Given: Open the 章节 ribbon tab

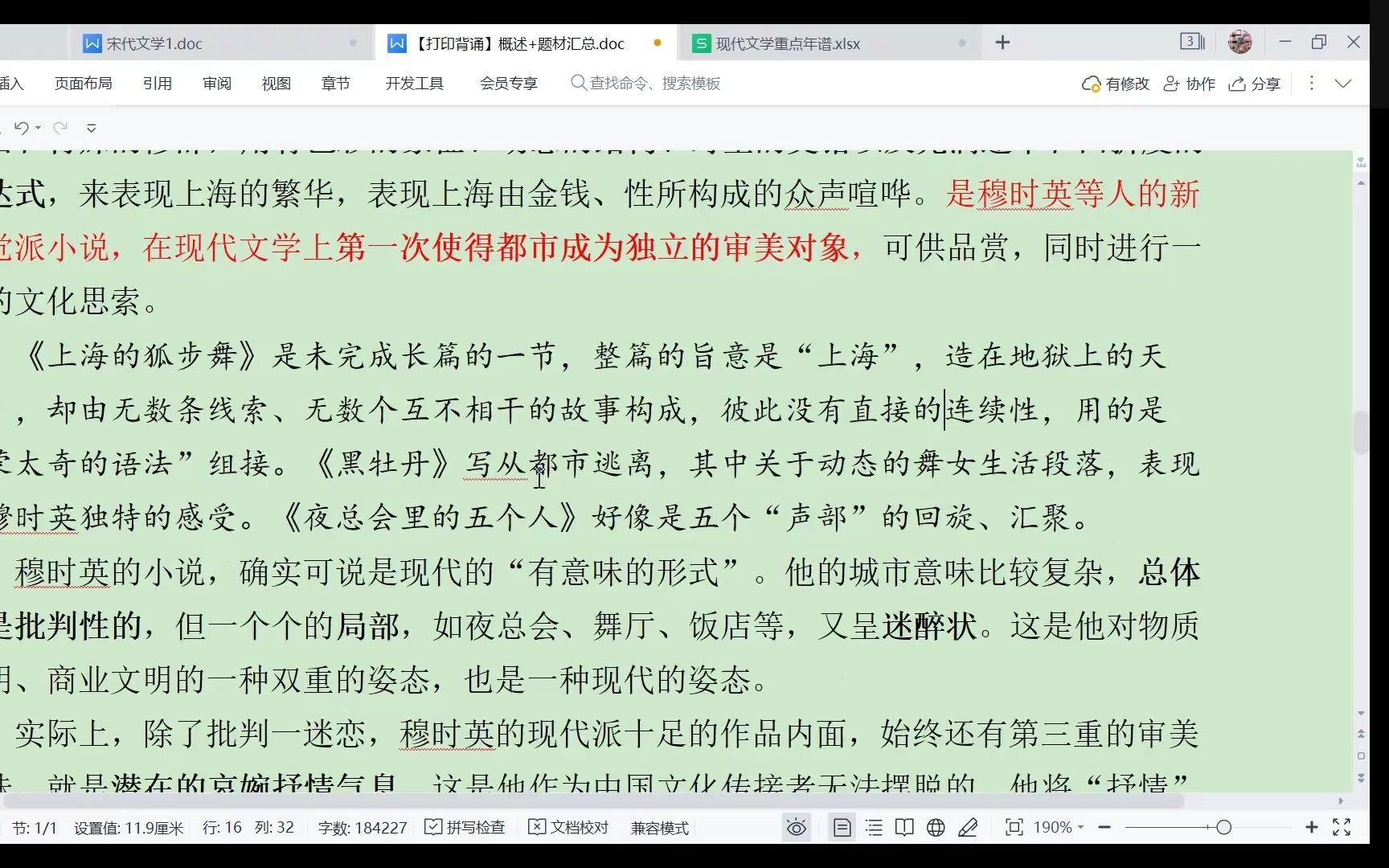Looking at the screenshot, I should [x=336, y=84].
